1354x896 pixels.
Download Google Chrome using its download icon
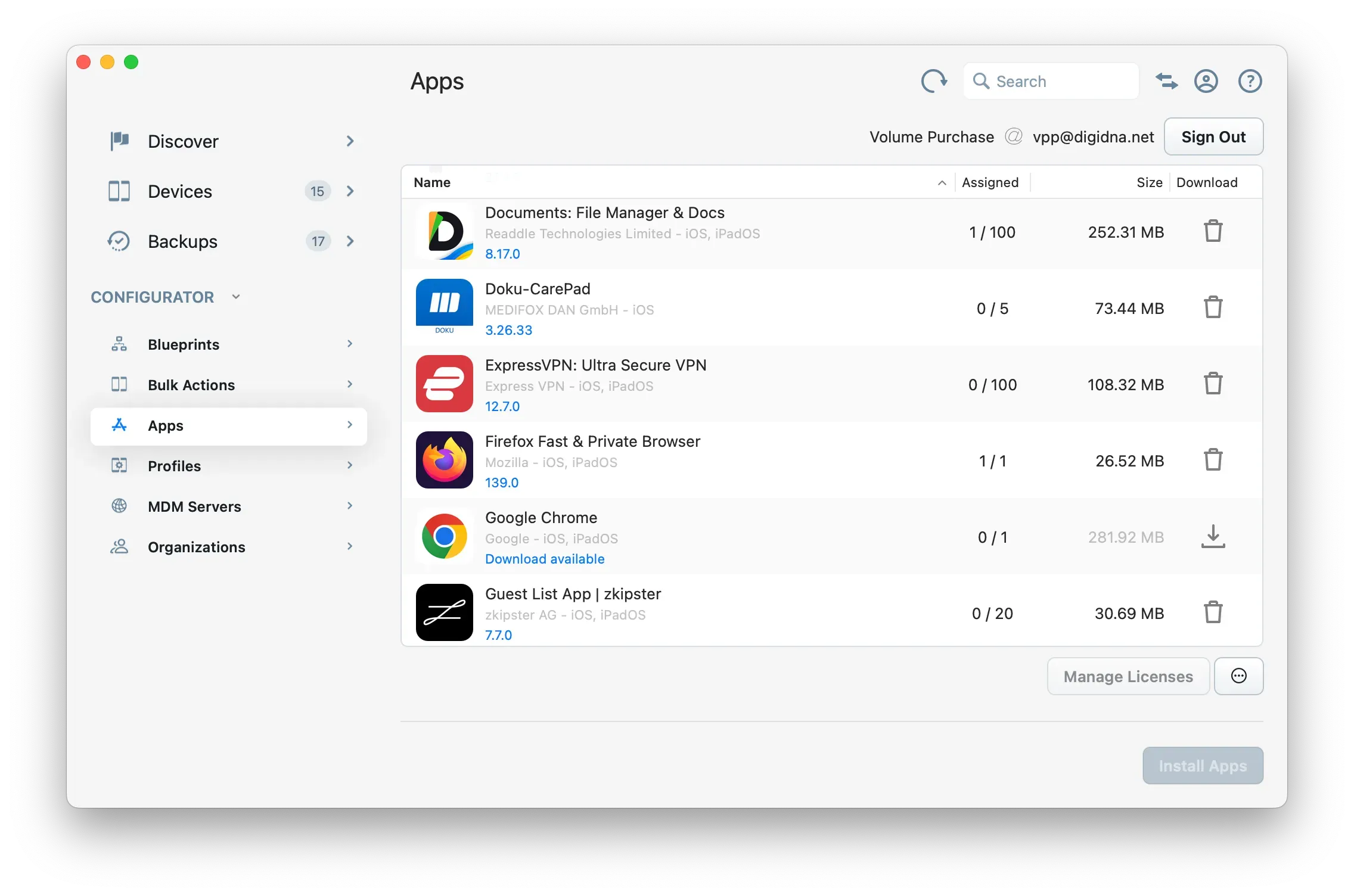[1213, 537]
